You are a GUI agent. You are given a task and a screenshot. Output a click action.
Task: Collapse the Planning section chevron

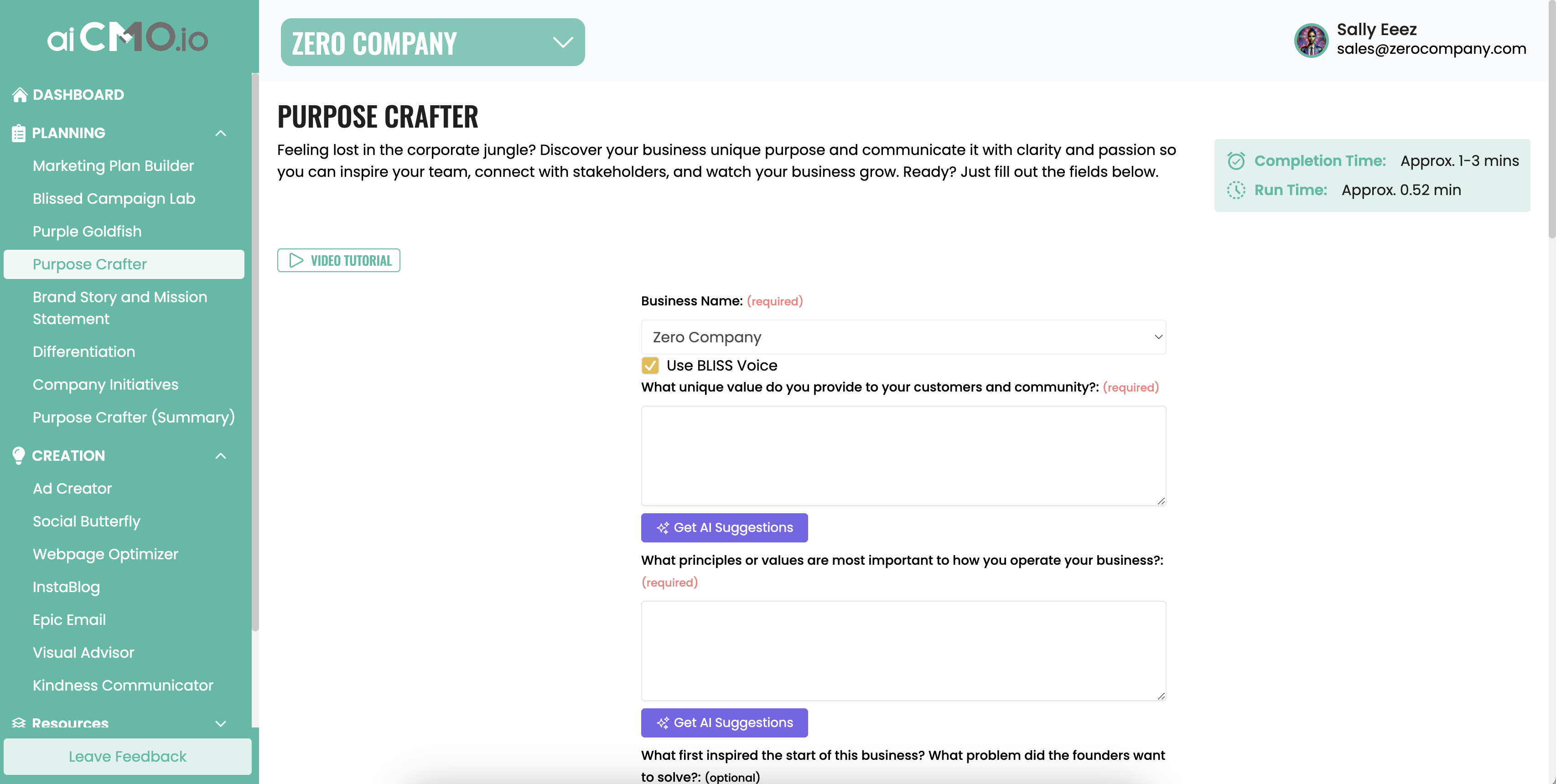click(x=221, y=133)
